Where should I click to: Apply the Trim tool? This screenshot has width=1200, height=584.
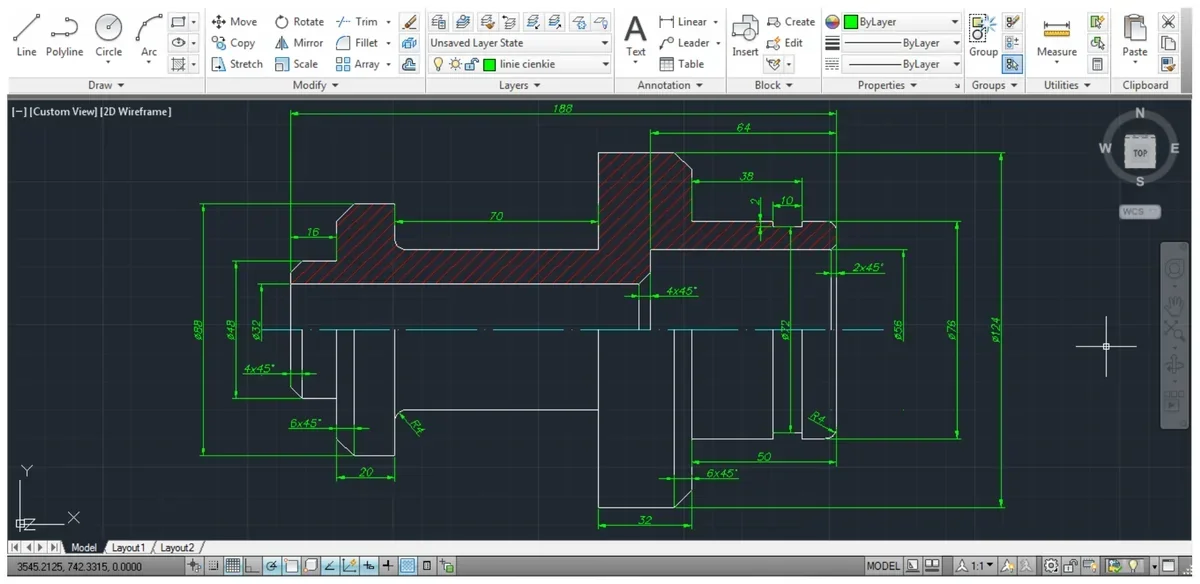357,22
